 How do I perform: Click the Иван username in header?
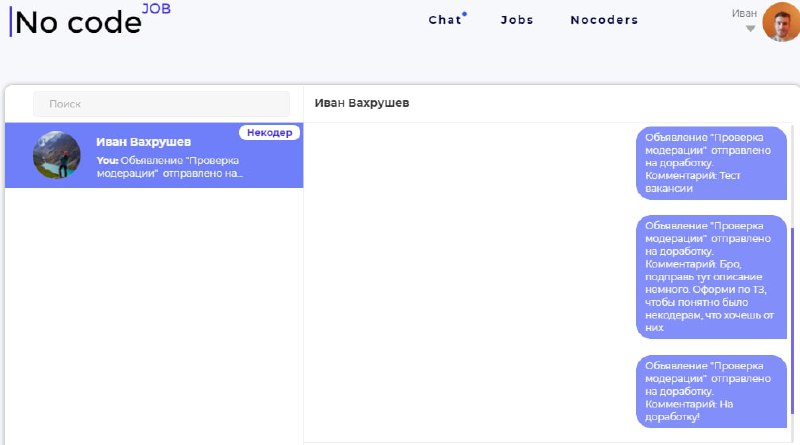(x=744, y=14)
